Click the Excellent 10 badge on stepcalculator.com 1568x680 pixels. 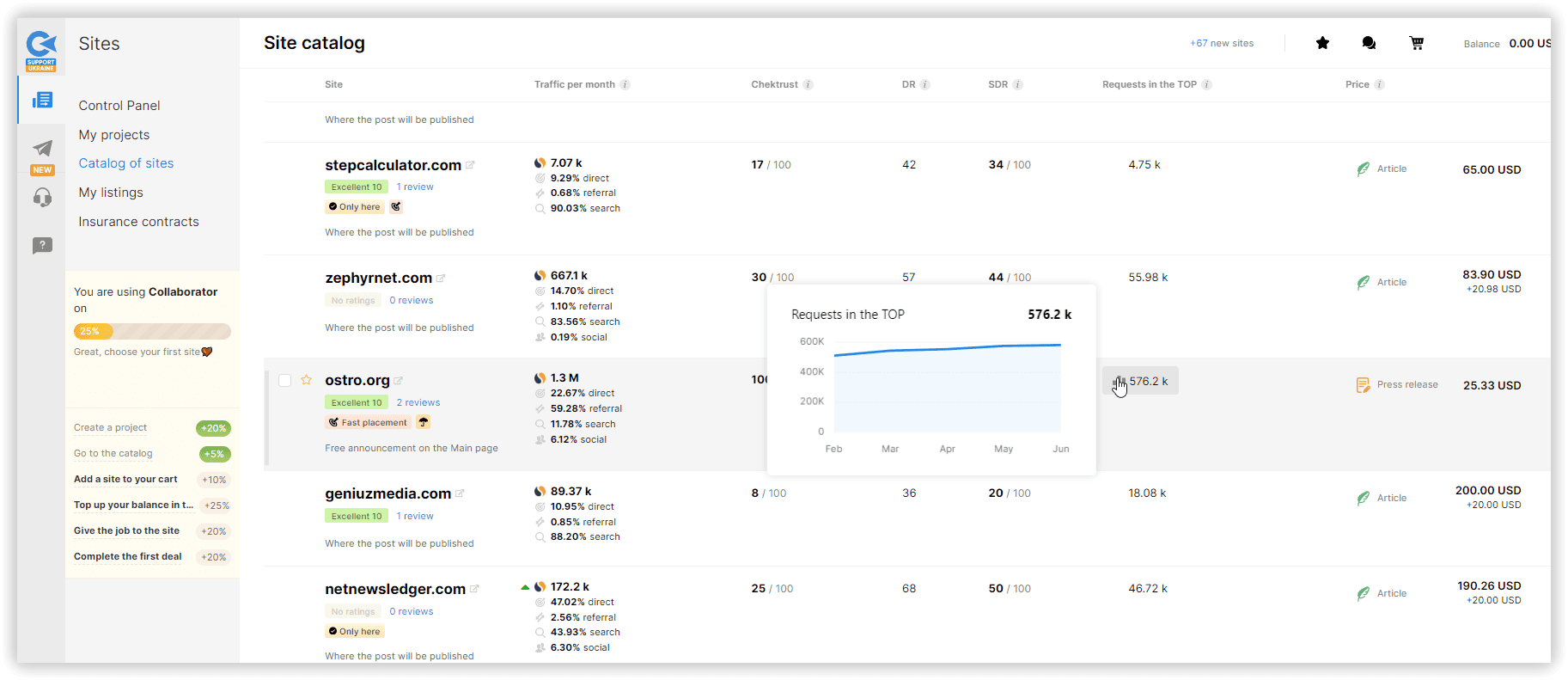[357, 187]
